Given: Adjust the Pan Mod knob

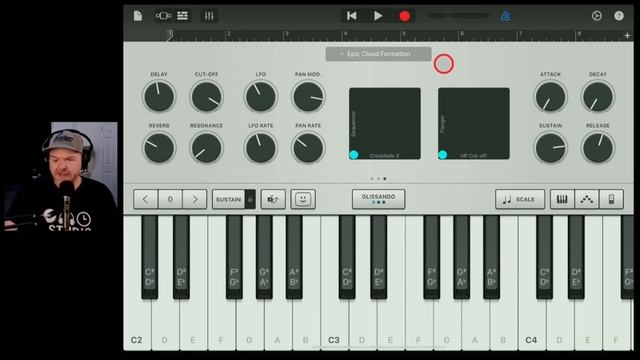Looking at the screenshot, I should (308, 97).
